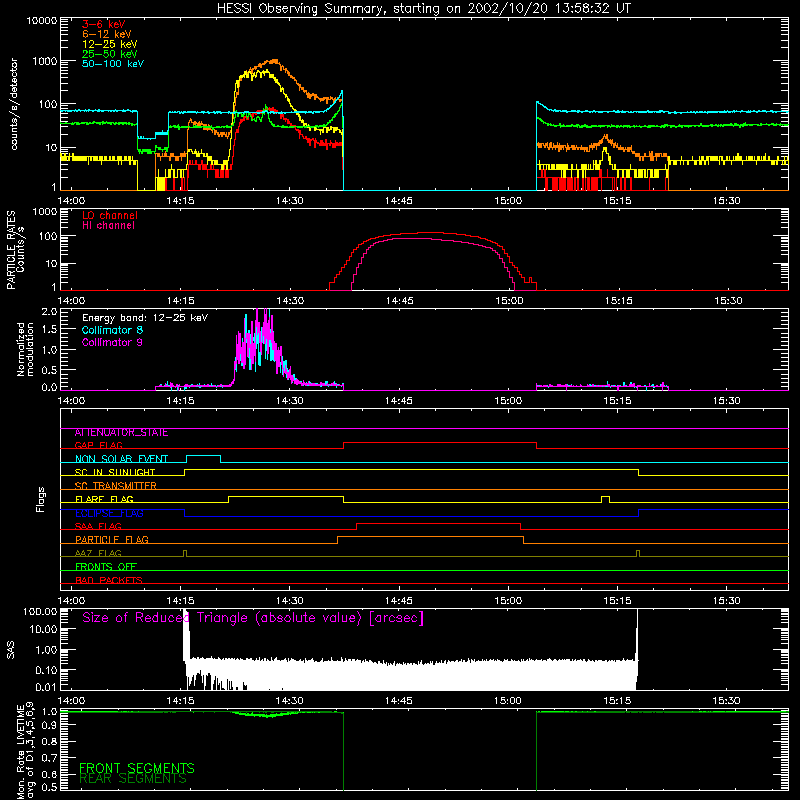Click the Energy band: 12-25 keV label
This screenshot has width=800, height=800.
click(145, 318)
